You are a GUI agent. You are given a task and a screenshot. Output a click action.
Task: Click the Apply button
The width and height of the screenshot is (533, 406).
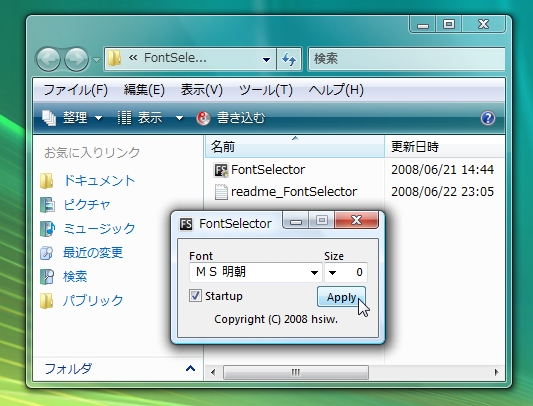pyautogui.click(x=341, y=297)
